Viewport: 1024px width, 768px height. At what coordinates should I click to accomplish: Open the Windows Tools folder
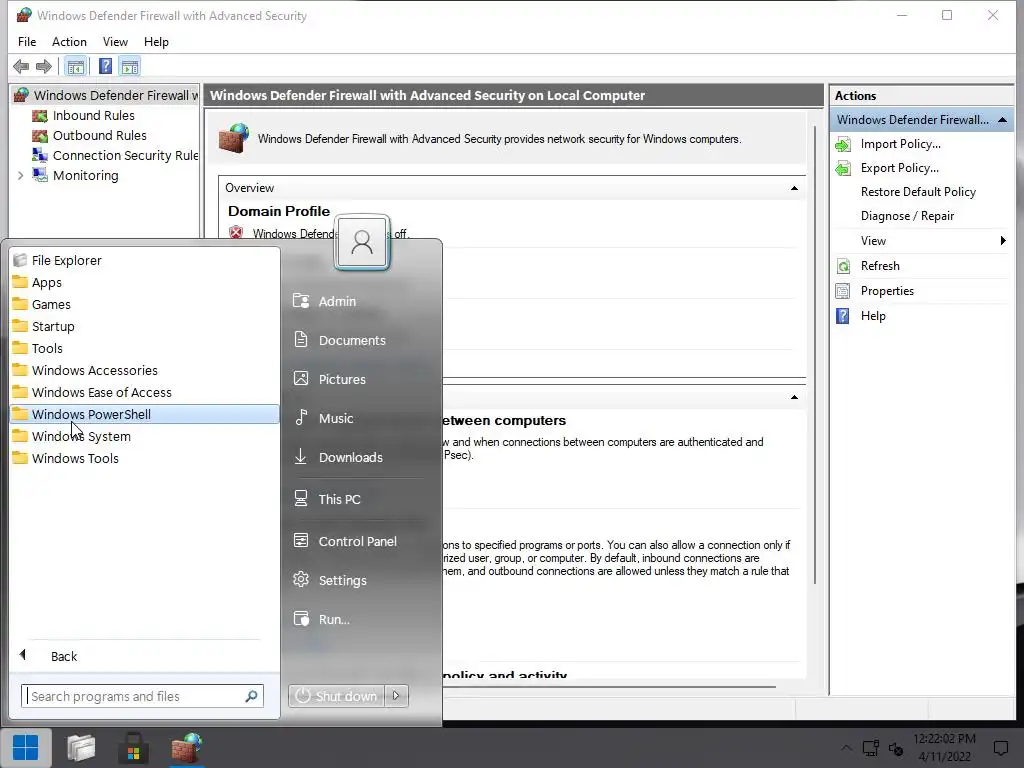tap(145, 458)
